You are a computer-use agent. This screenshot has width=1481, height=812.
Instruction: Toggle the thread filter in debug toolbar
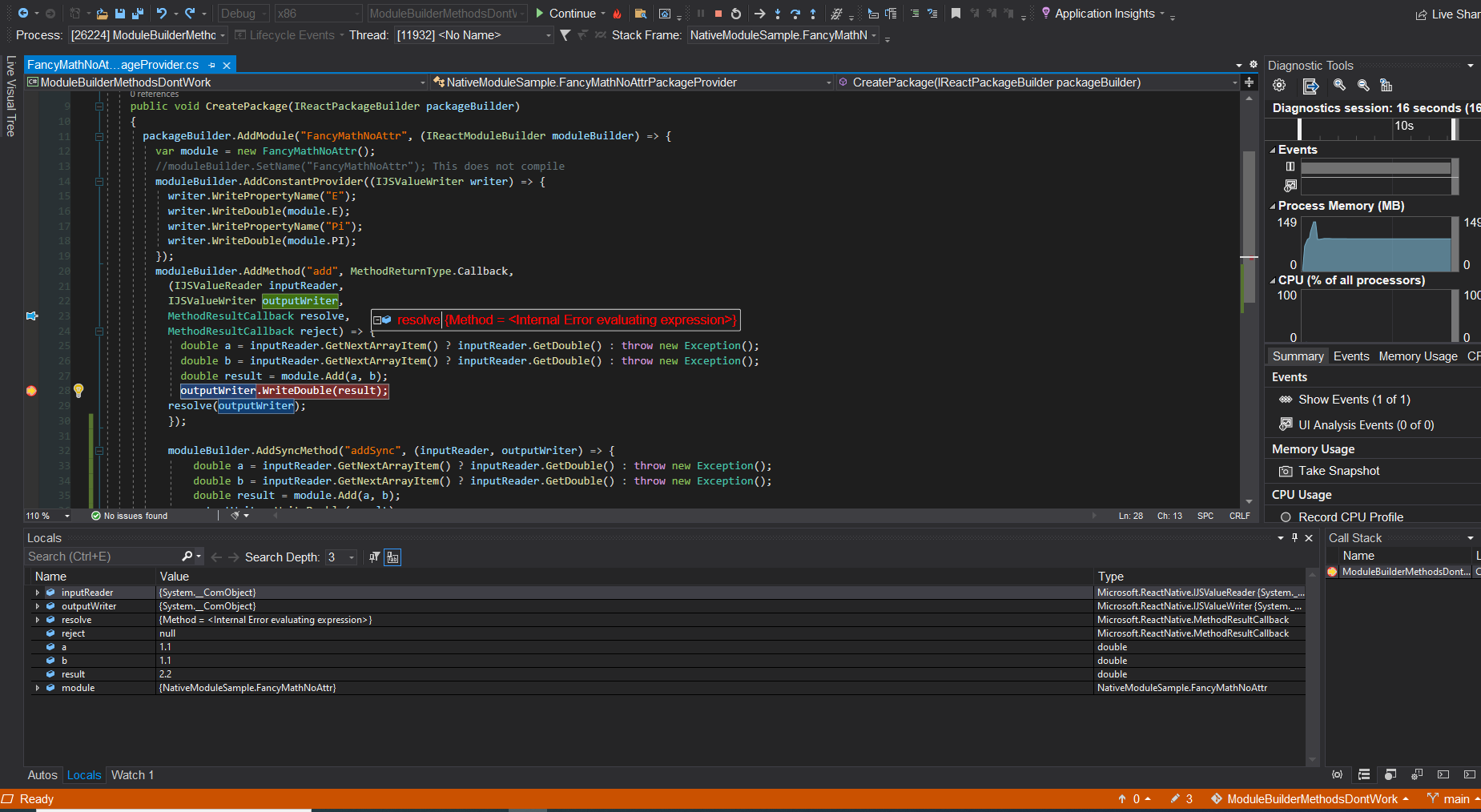(x=566, y=35)
